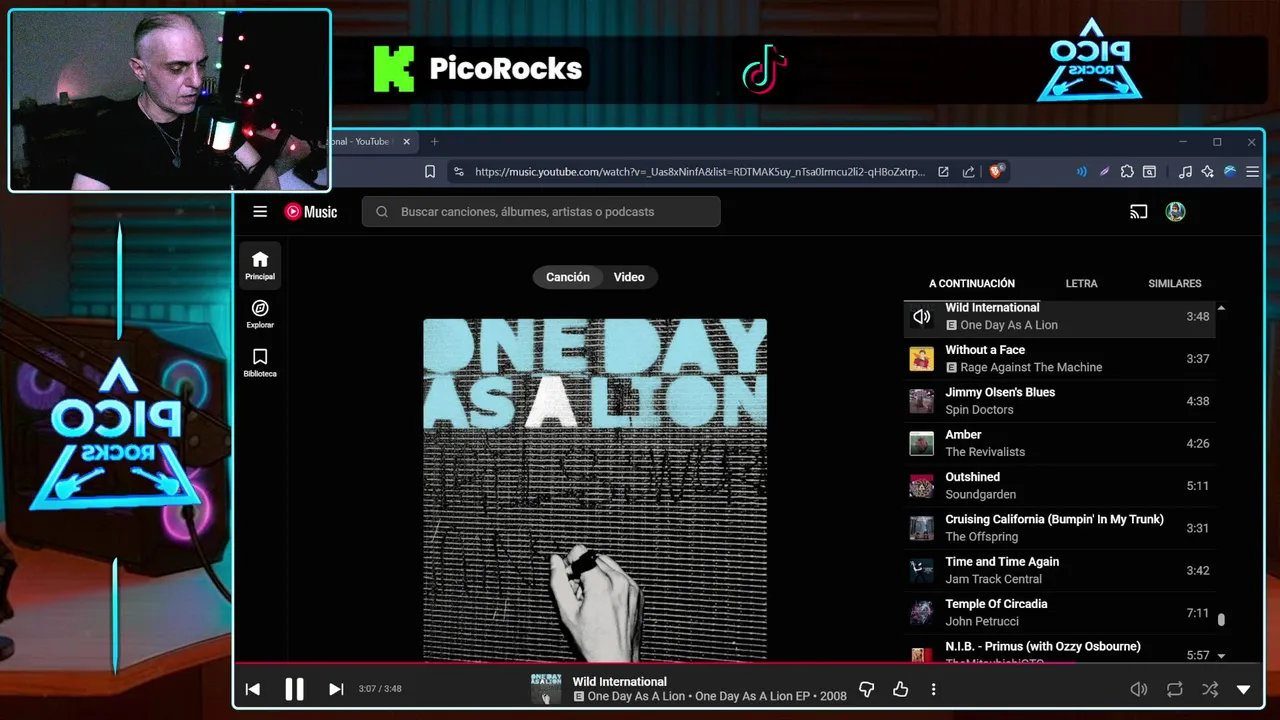The image size is (1280, 720).
Task: Click the site settings icon in address bar
Action: tap(459, 172)
